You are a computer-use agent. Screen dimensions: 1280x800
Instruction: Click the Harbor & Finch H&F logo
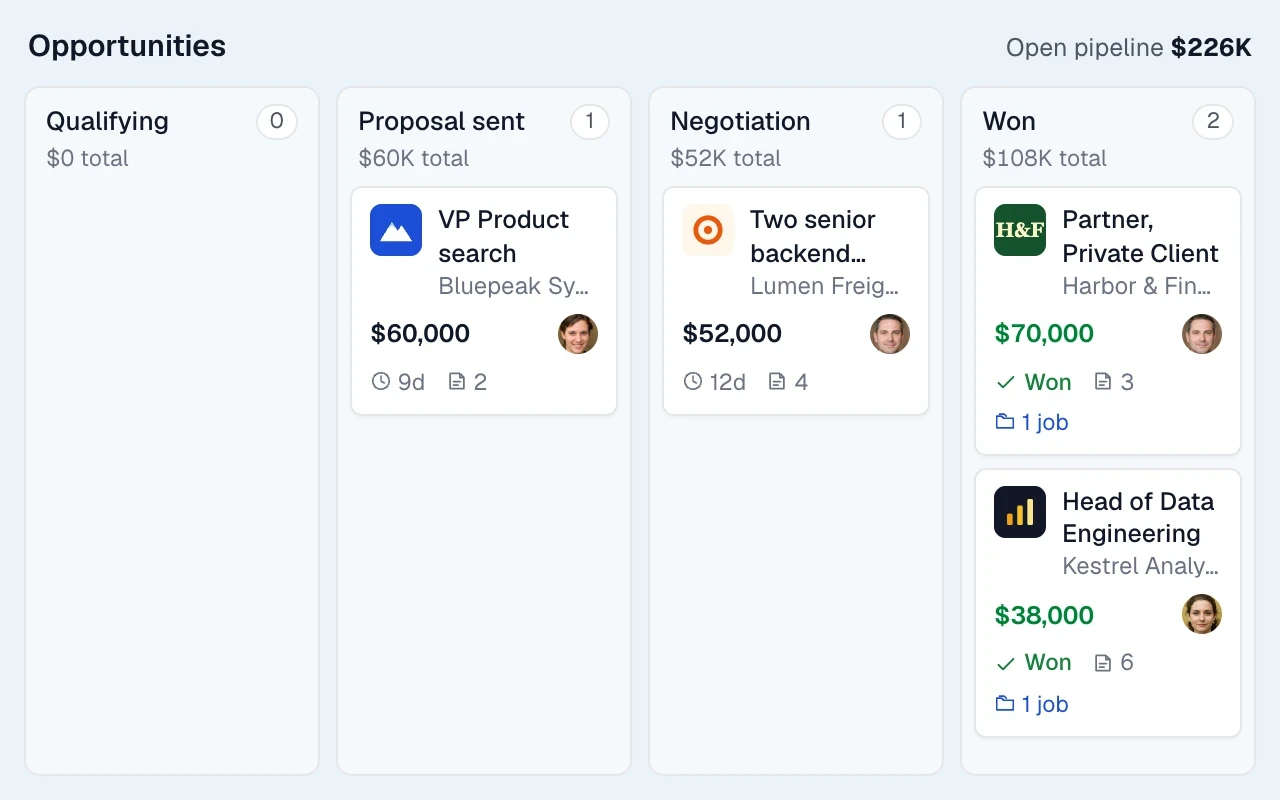pos(1020,230)
